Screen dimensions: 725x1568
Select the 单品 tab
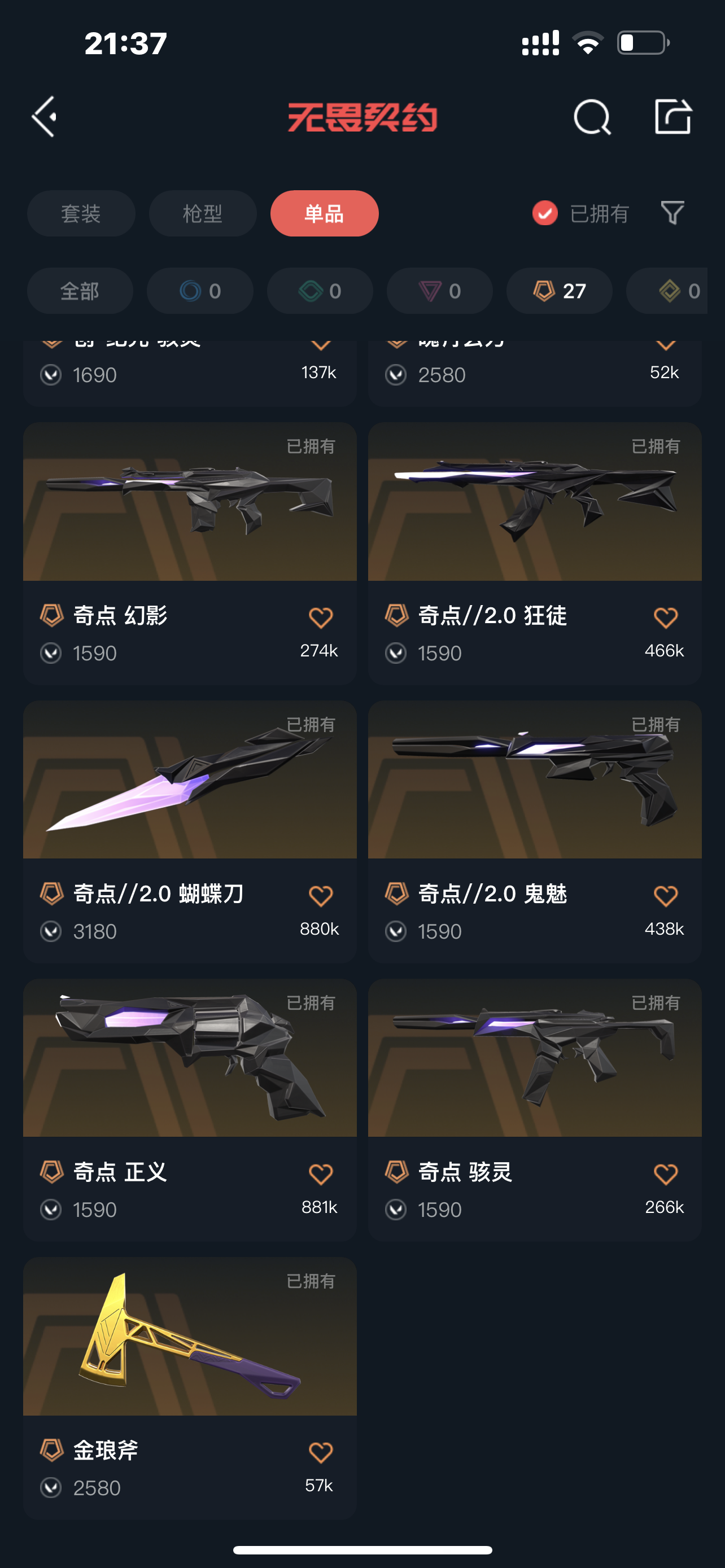tap(325, 214)
